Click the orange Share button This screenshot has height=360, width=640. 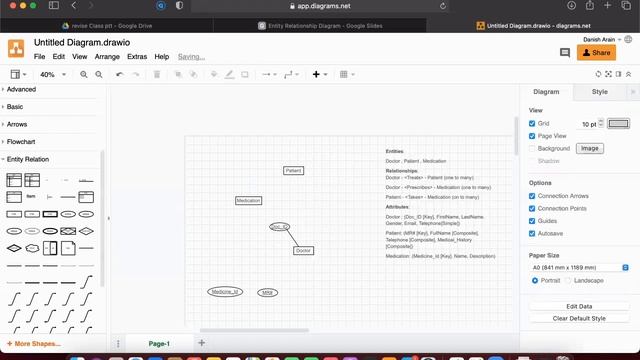point(596,53)
